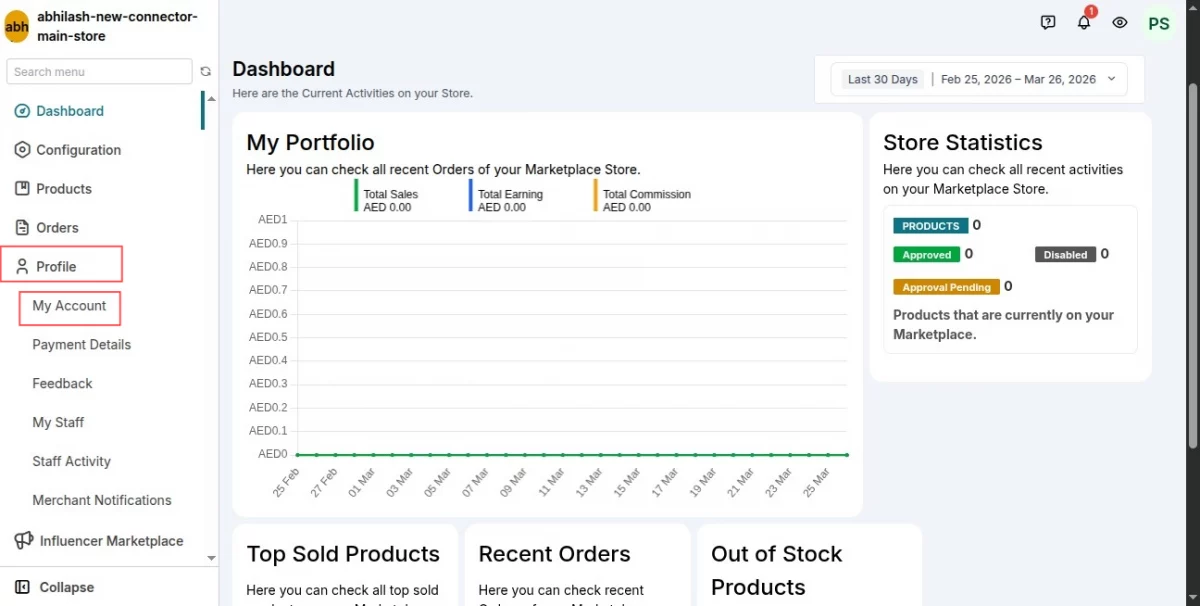Open the Feedback menu item
Image resolution: width=1200 pixels, height=606 pixels.
[62, 384]
